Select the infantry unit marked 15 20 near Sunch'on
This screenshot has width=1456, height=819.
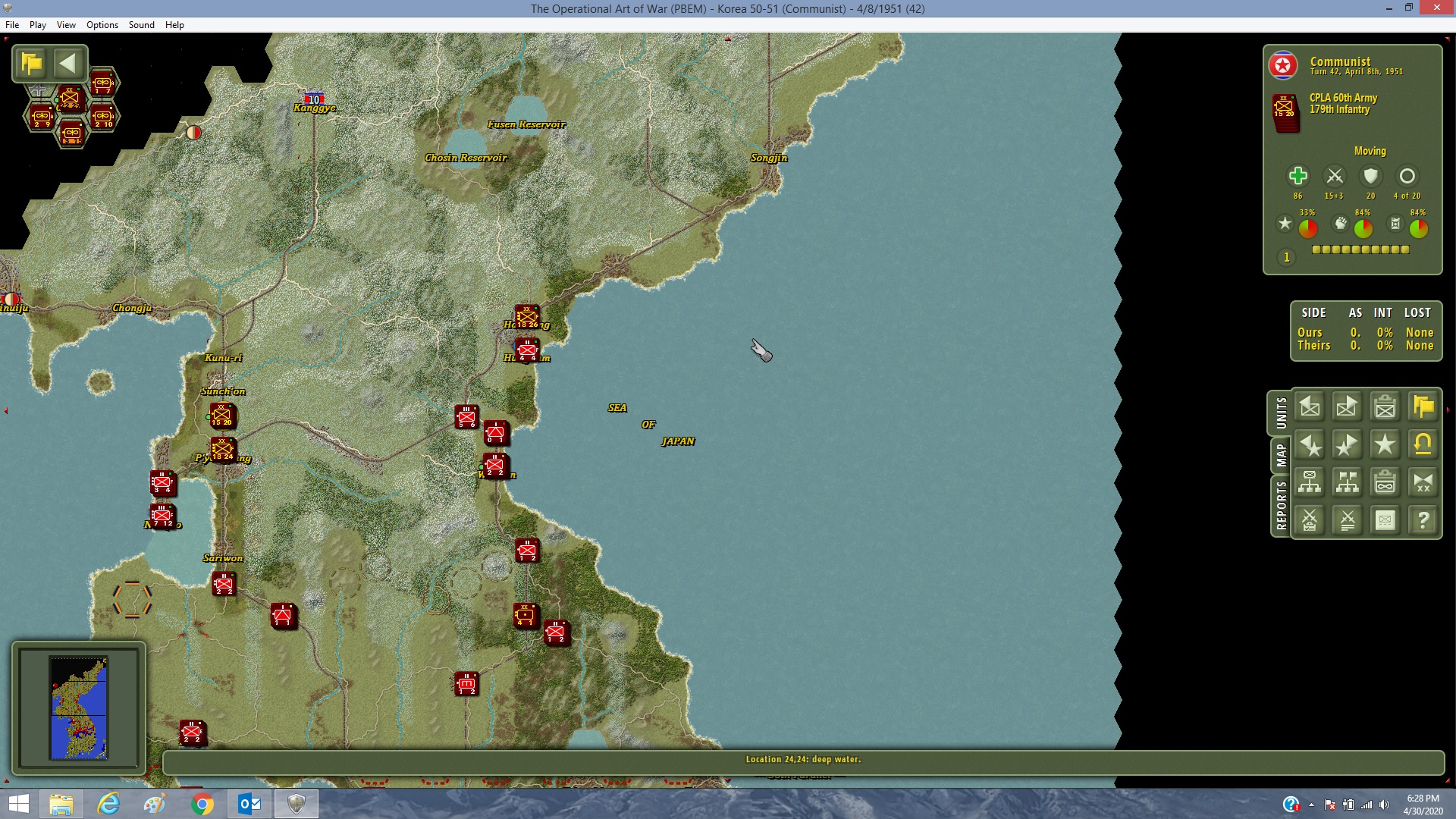(222, 415)
